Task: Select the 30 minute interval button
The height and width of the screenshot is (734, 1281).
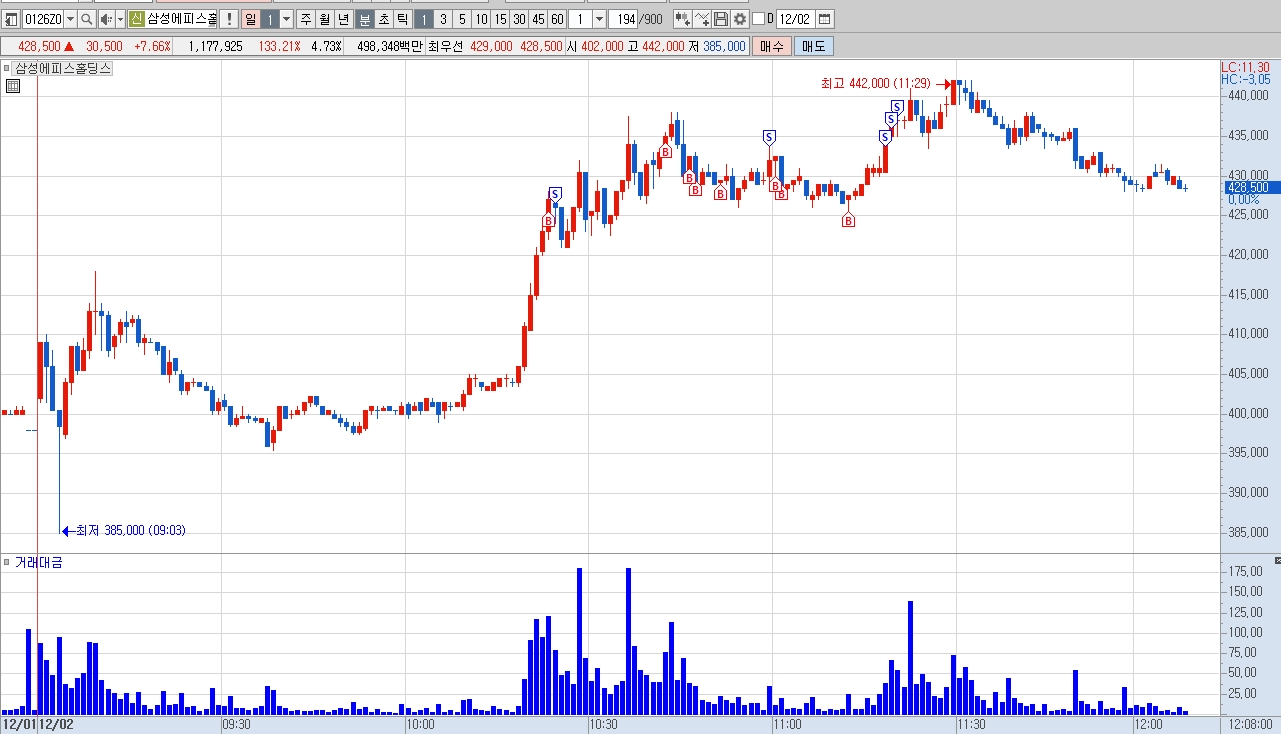Action: click(x=519, y=19)
